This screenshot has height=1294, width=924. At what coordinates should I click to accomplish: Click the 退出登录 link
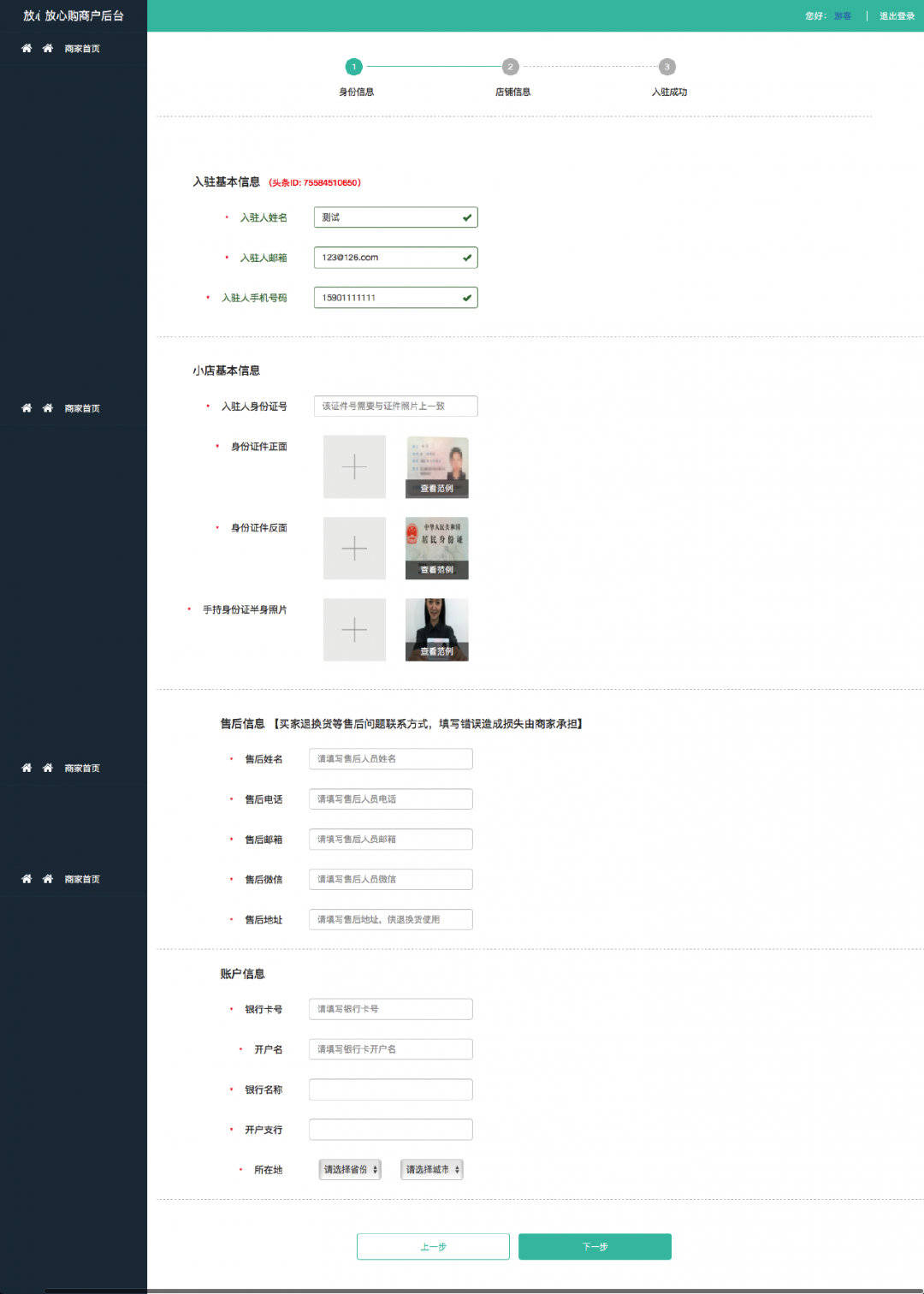[897, 16]
